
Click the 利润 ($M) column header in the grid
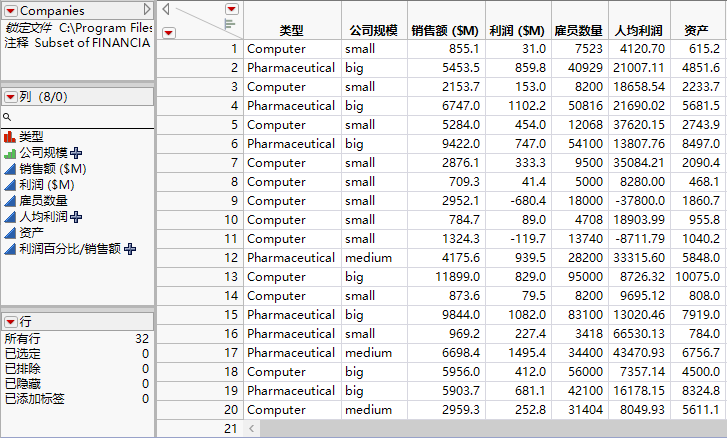[x=517, y=31]
